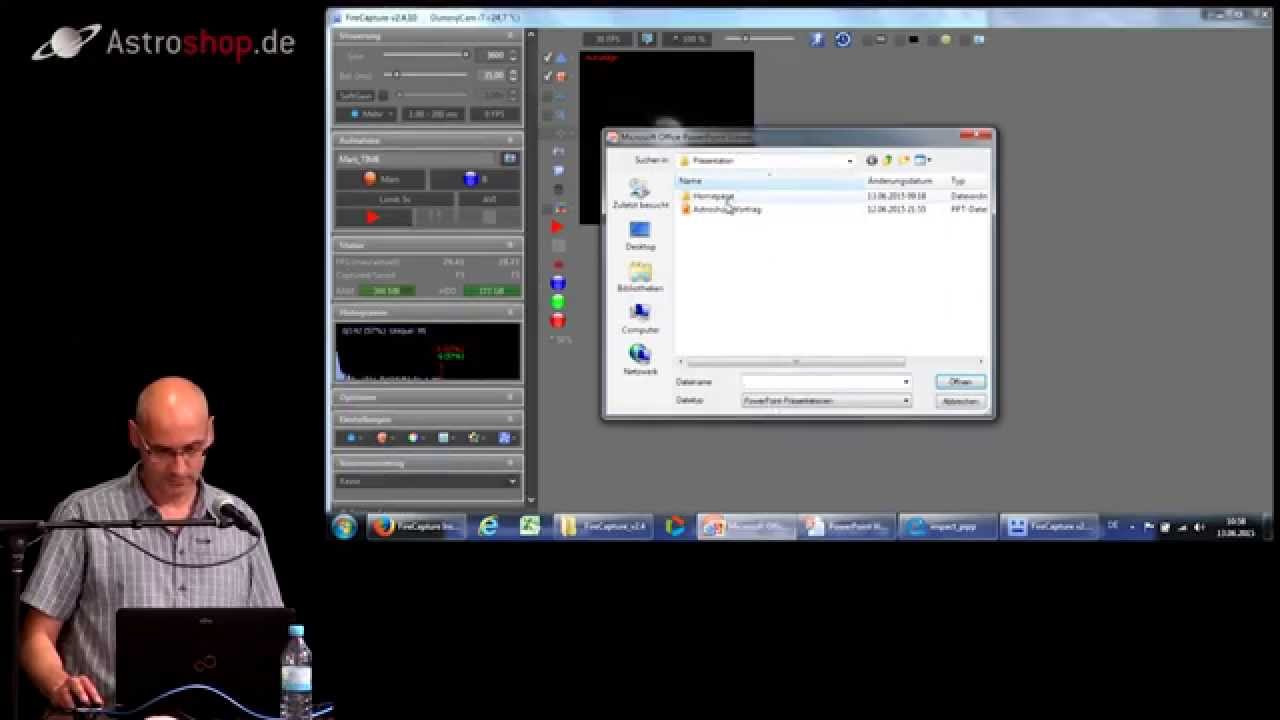Click Abbrechen to cancel the dialog
Viewport: 1280px width, 720px height.
click(961, 401)
